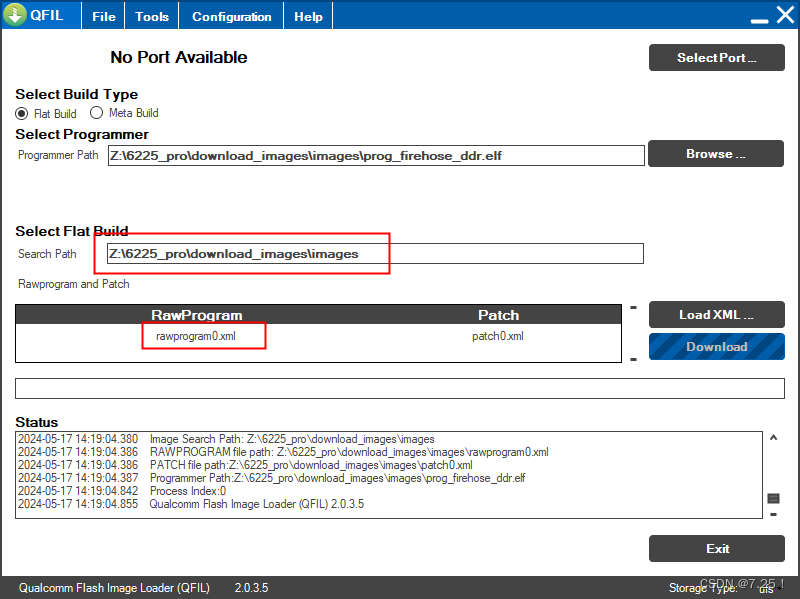
Task: Click the Exit button
Action: coord(716,548)
